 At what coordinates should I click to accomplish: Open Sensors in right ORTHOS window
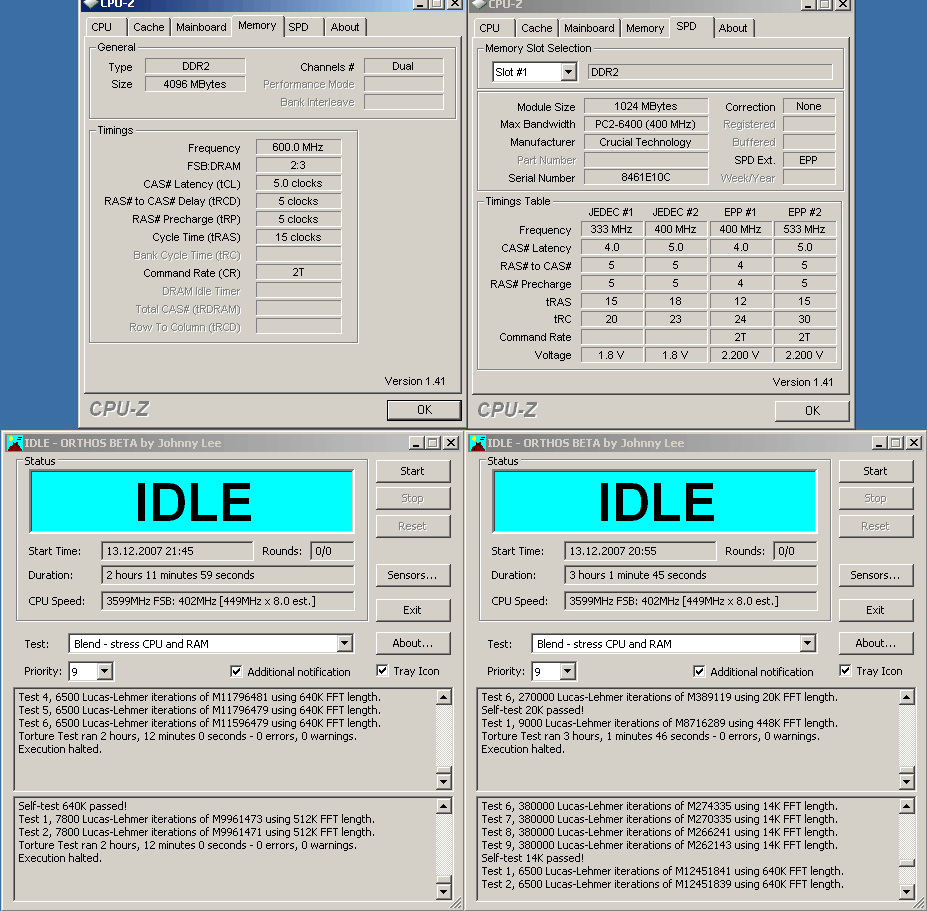(876, 575)
